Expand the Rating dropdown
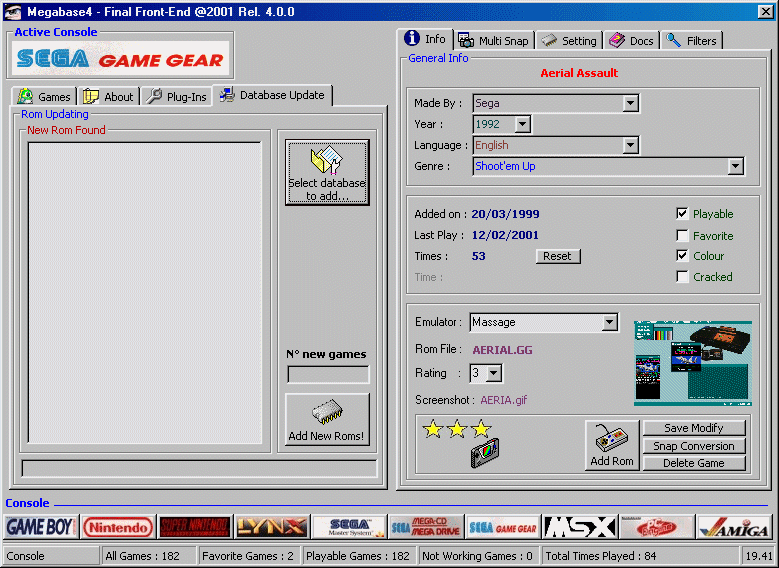Viewport: 779px width, 568px height. click(x=494, y=373)
